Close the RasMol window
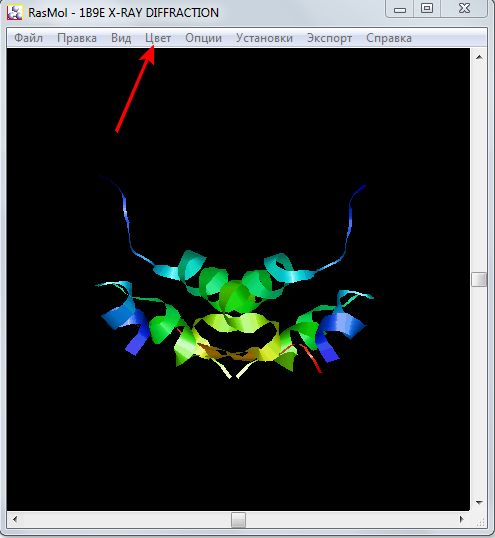 click(x=464, y=9)
